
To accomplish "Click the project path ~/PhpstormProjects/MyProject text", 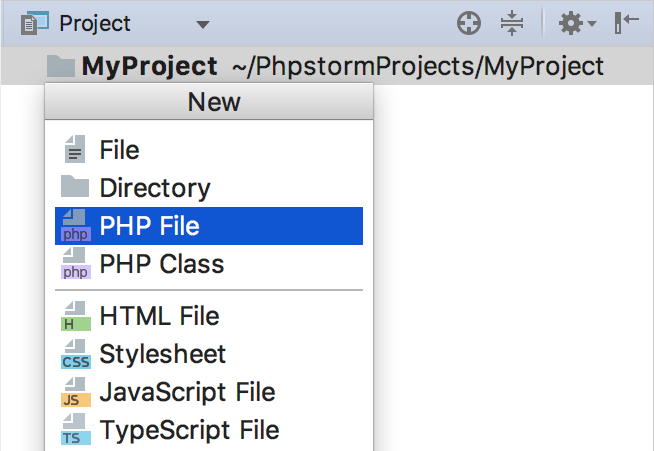I will tap(418, 66).
